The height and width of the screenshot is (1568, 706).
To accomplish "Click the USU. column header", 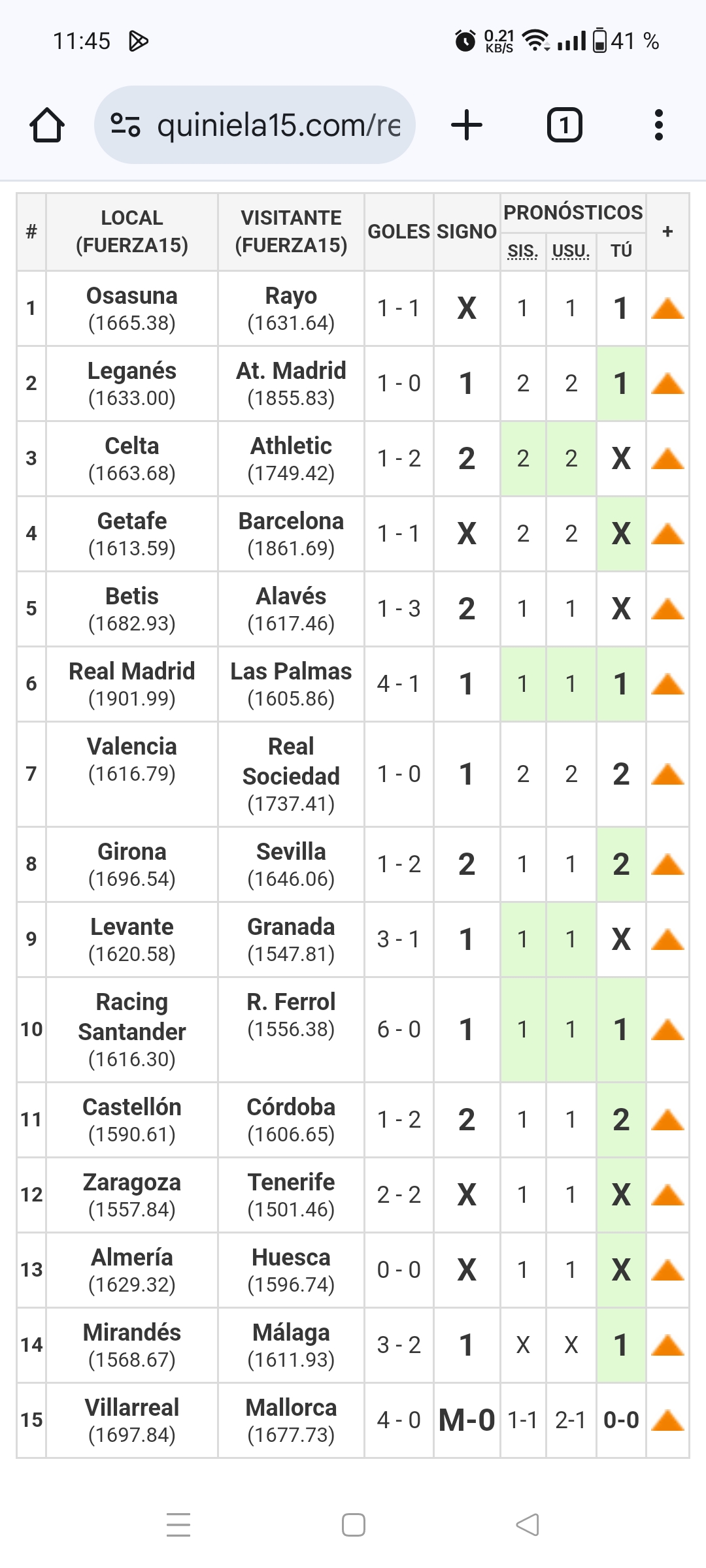I will [571, 251].
